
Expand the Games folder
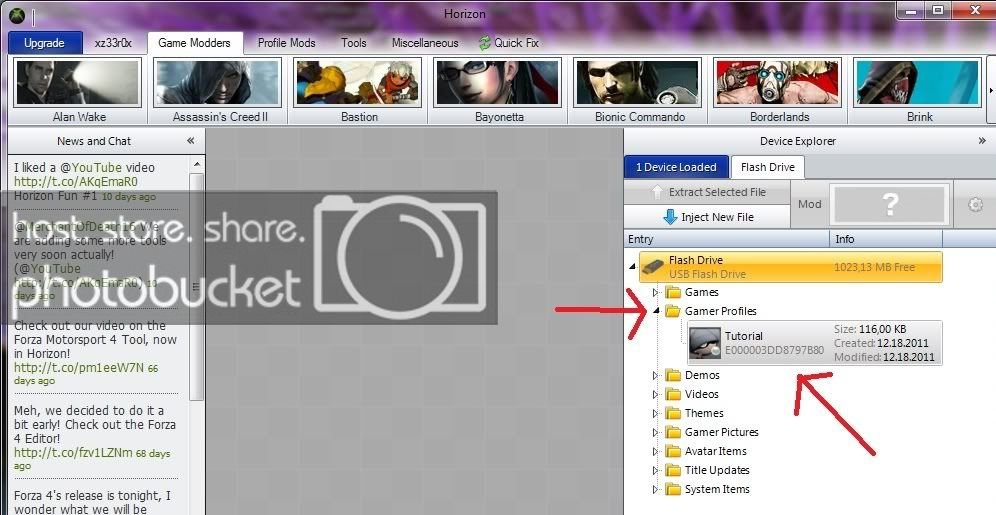(x=655, y=293)
